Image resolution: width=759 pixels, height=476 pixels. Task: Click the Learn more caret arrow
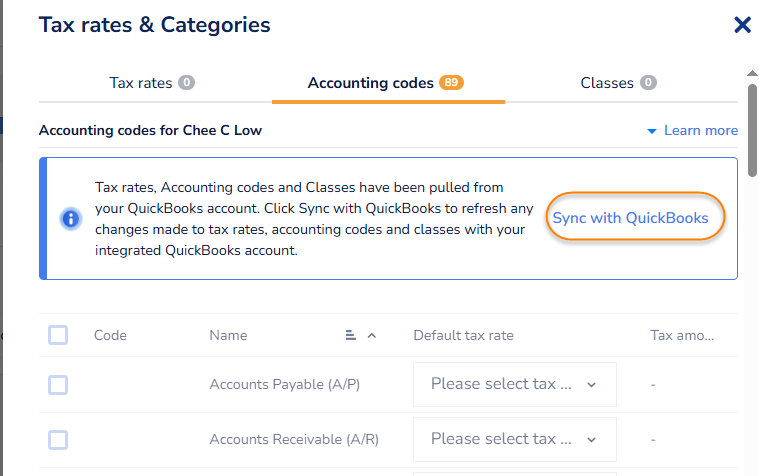pos(651,131)
